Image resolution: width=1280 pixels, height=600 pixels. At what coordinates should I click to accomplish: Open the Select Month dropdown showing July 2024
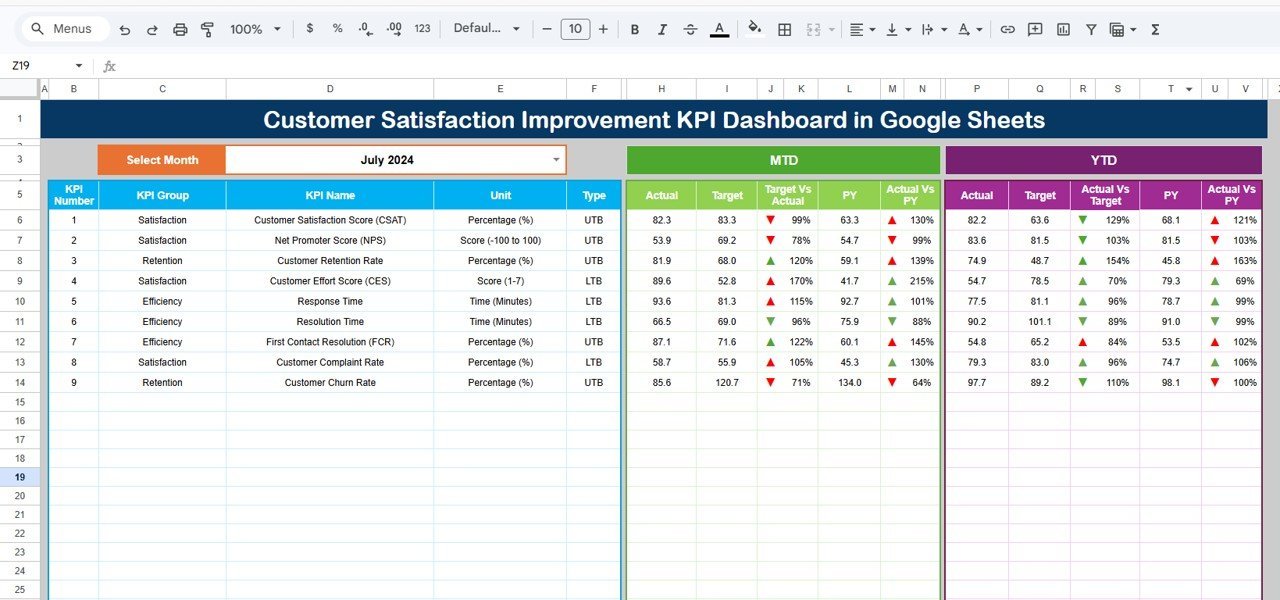pyautogui.click(x=556, y=159)
